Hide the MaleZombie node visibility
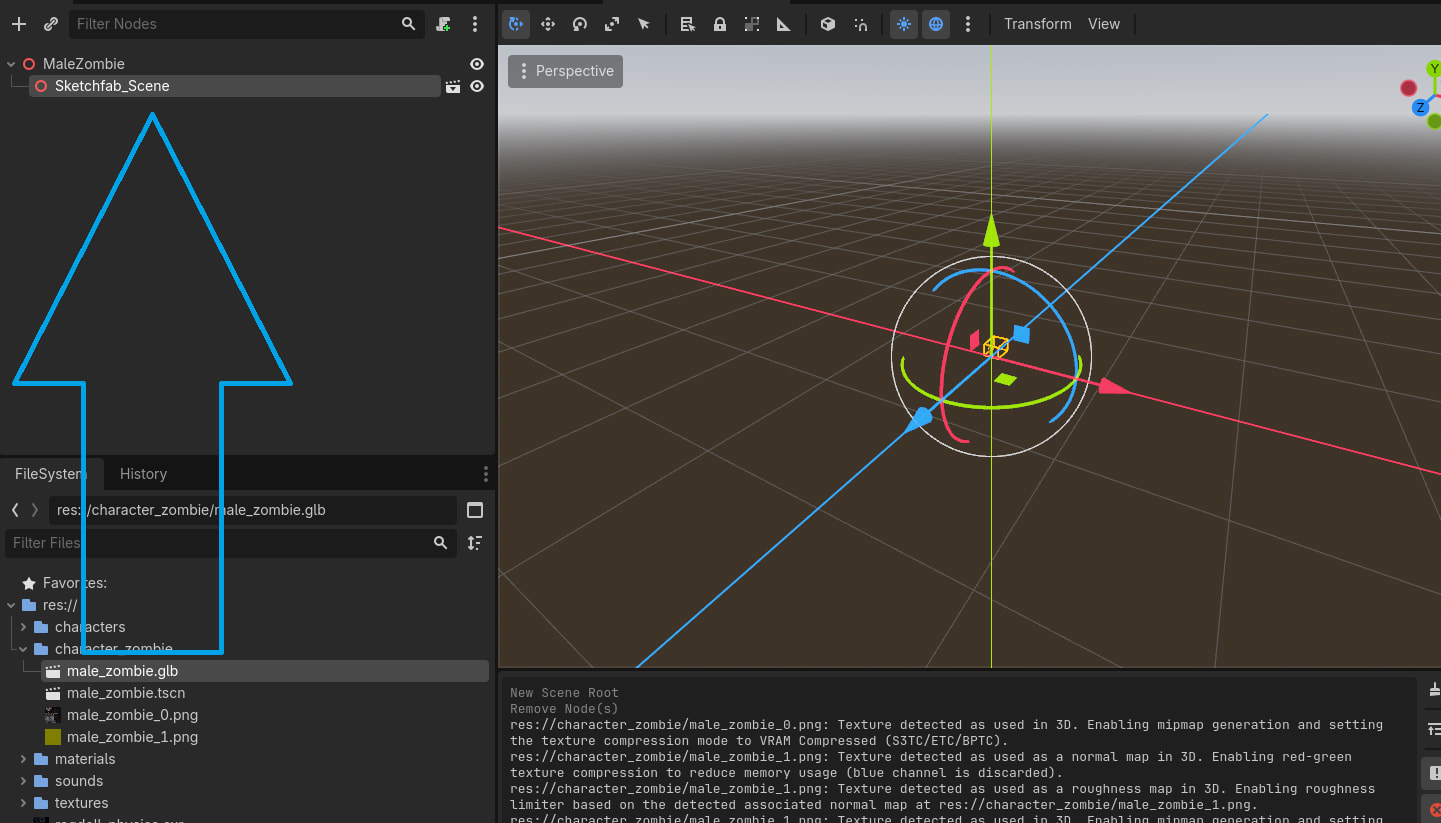The image size is (1441, 823). pos(477,64)
